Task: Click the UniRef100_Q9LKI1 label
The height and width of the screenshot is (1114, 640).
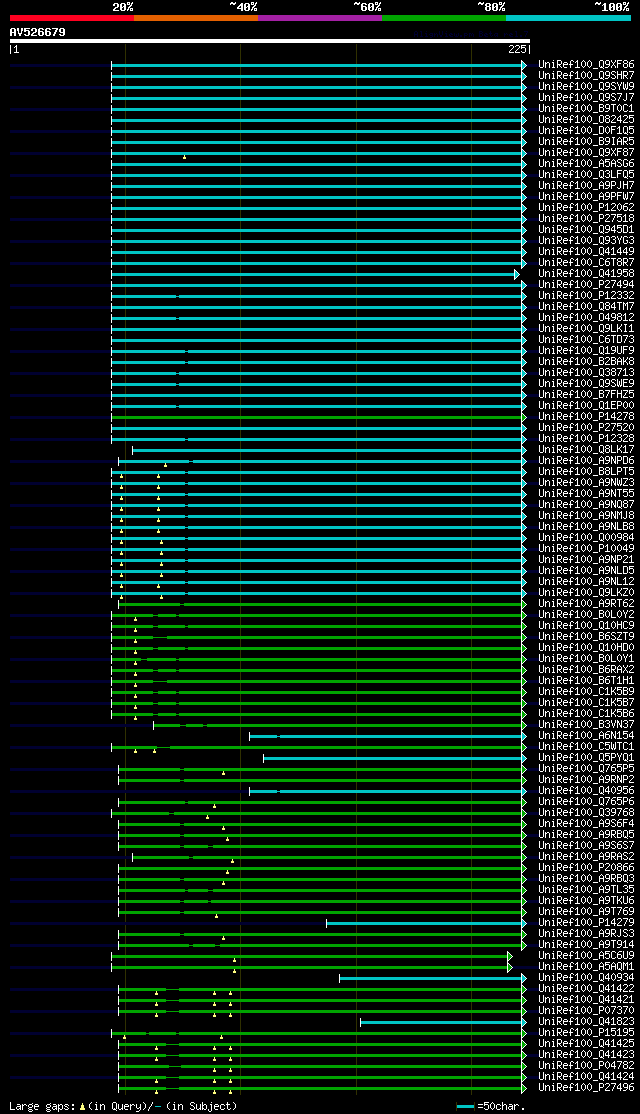Action: (x=586, y=329)
